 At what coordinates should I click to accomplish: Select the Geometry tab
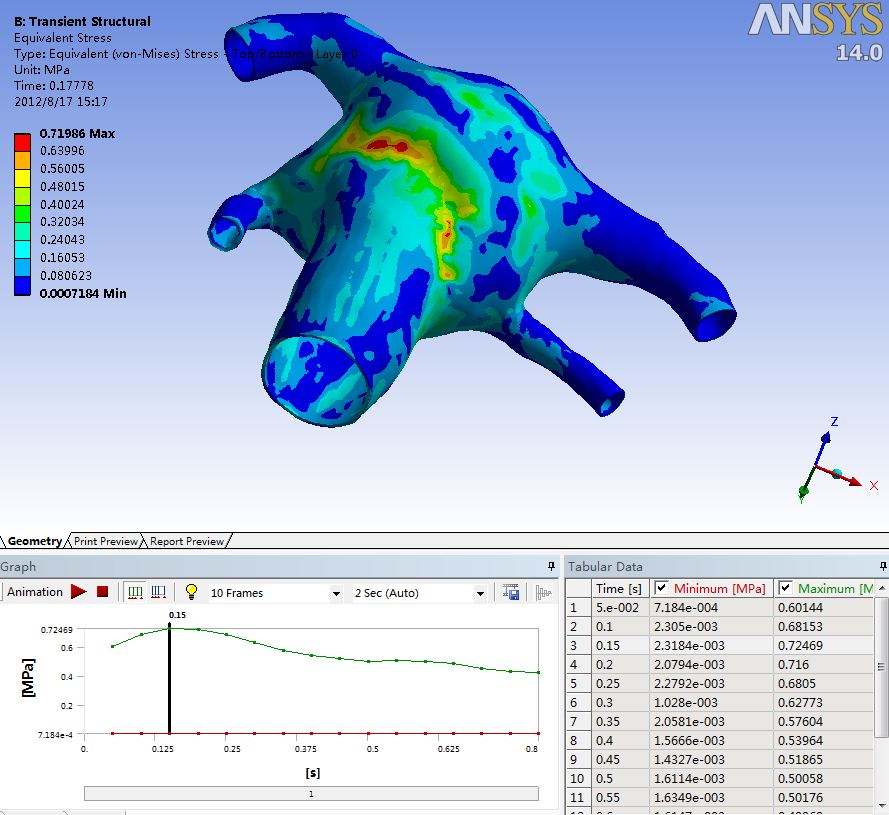coord(35,541)
